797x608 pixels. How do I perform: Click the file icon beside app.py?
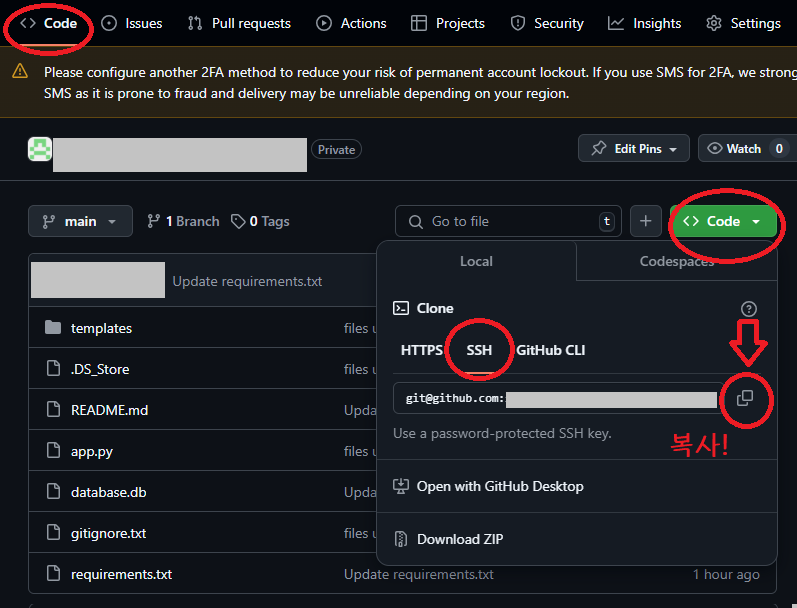point(53,450)
